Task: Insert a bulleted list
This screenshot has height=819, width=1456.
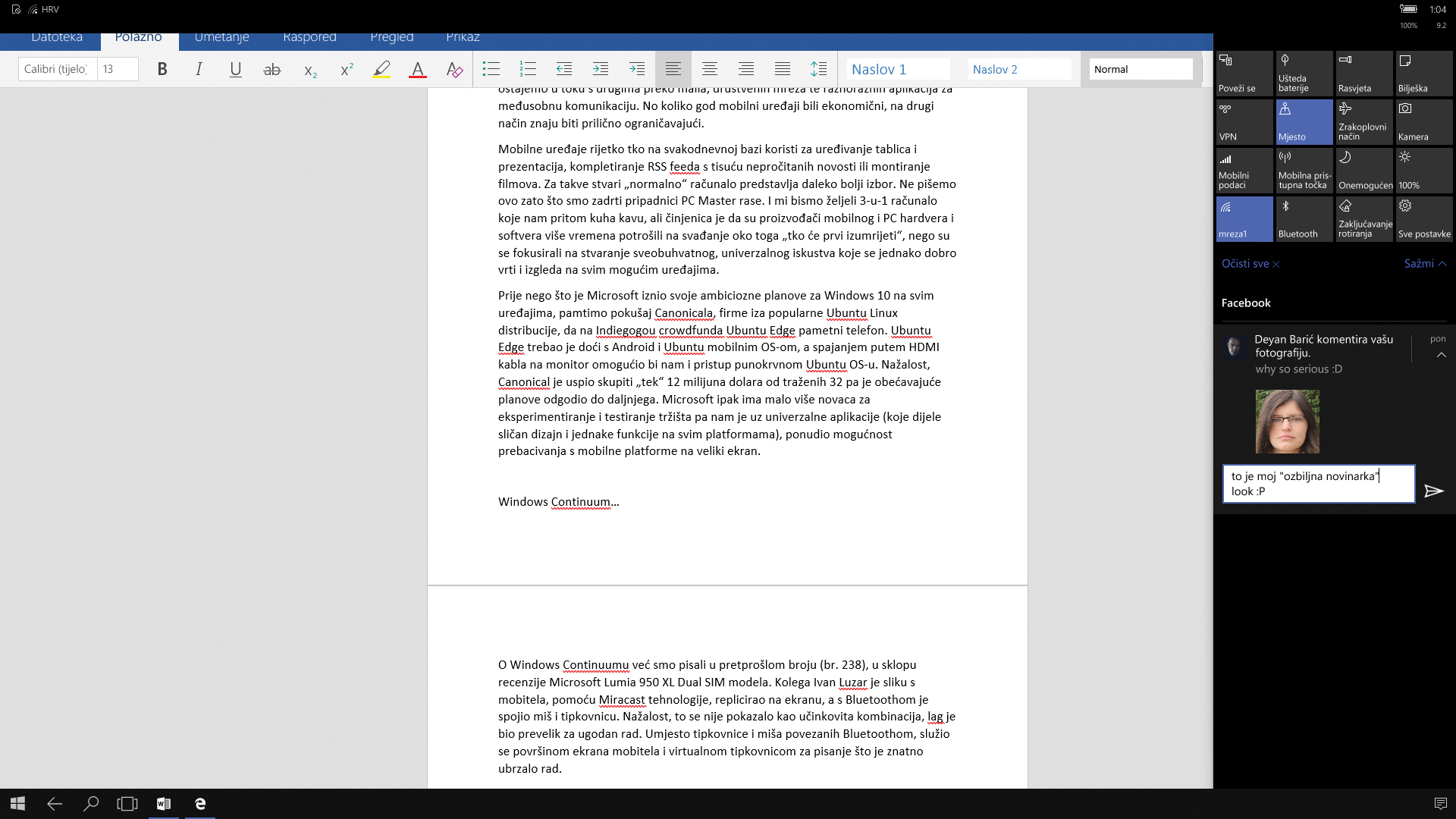Action: 491,69
